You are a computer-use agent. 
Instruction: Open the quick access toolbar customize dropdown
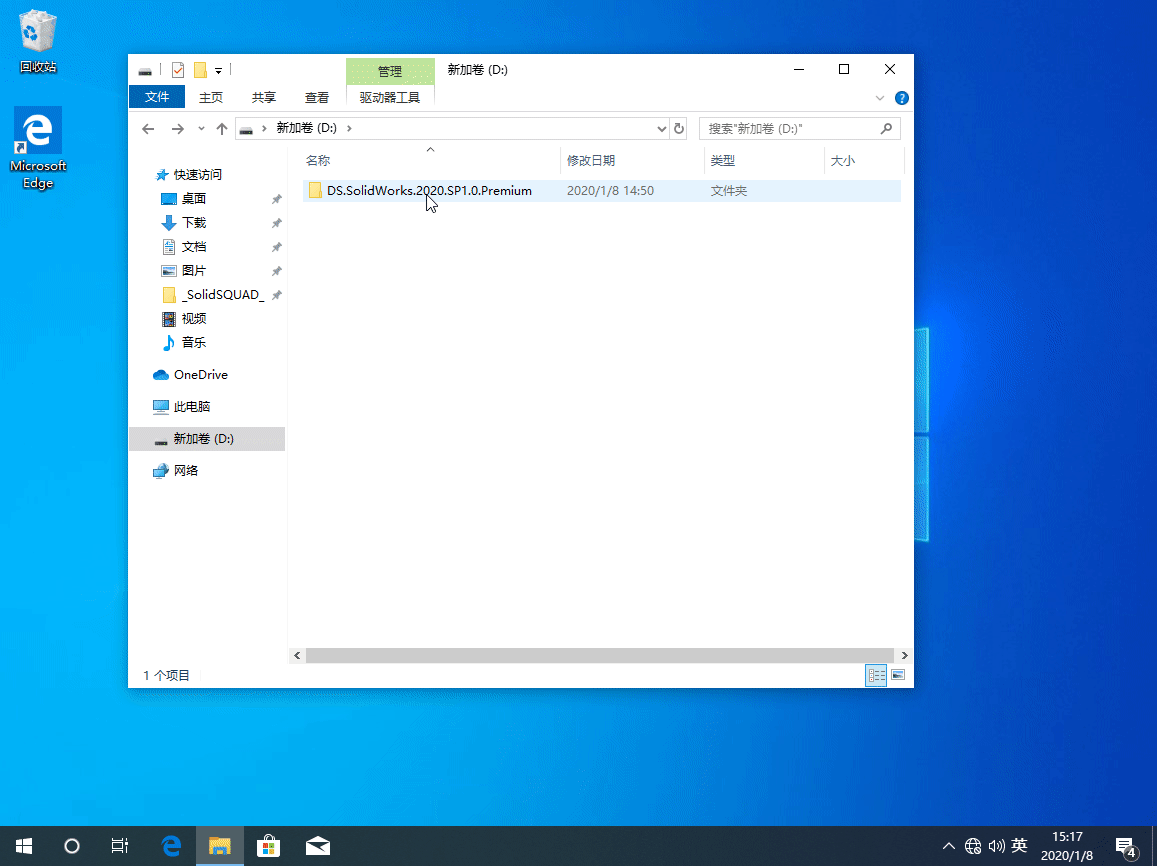(x=218, y=71)
